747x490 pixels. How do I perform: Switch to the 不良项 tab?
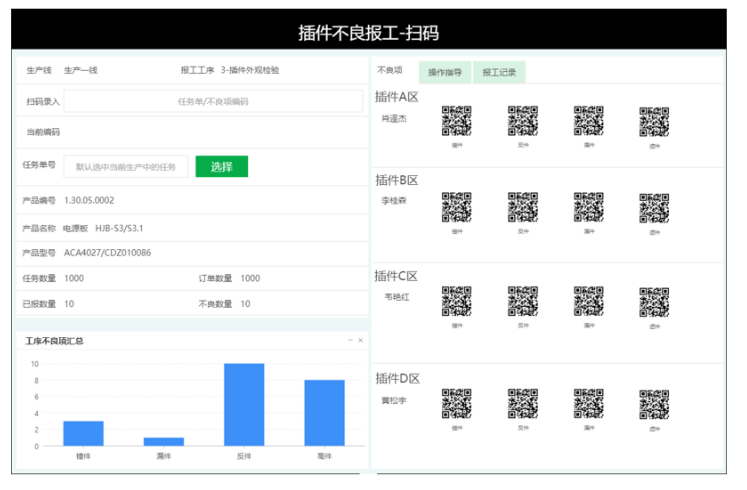[390, 71]
